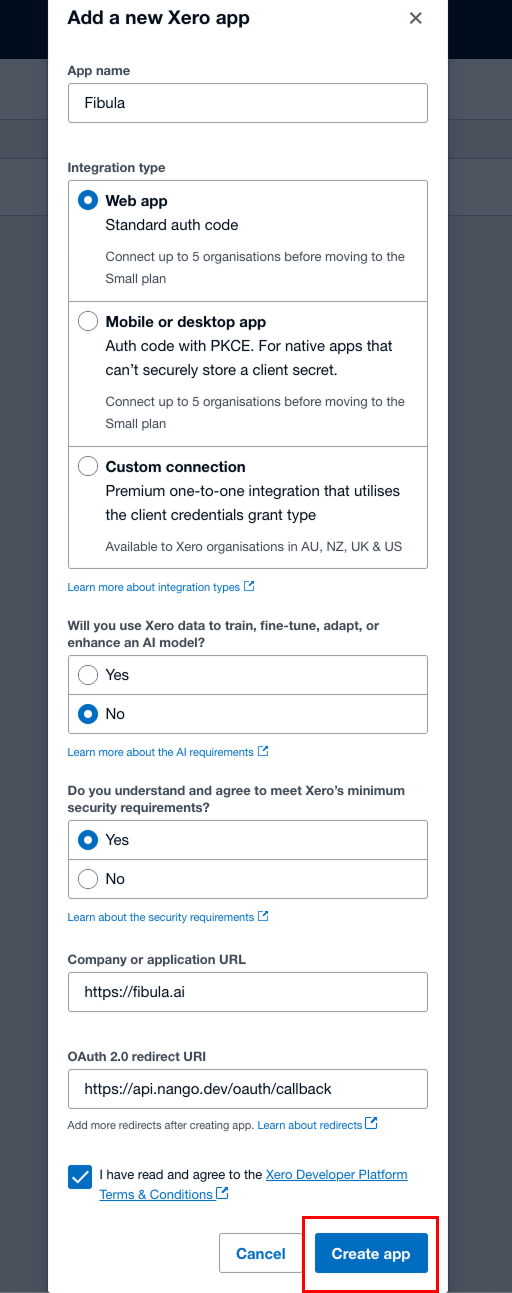Screen dimensions: 512x1293
Task: Select No for AI model training question
Action: tap(88, 714)
